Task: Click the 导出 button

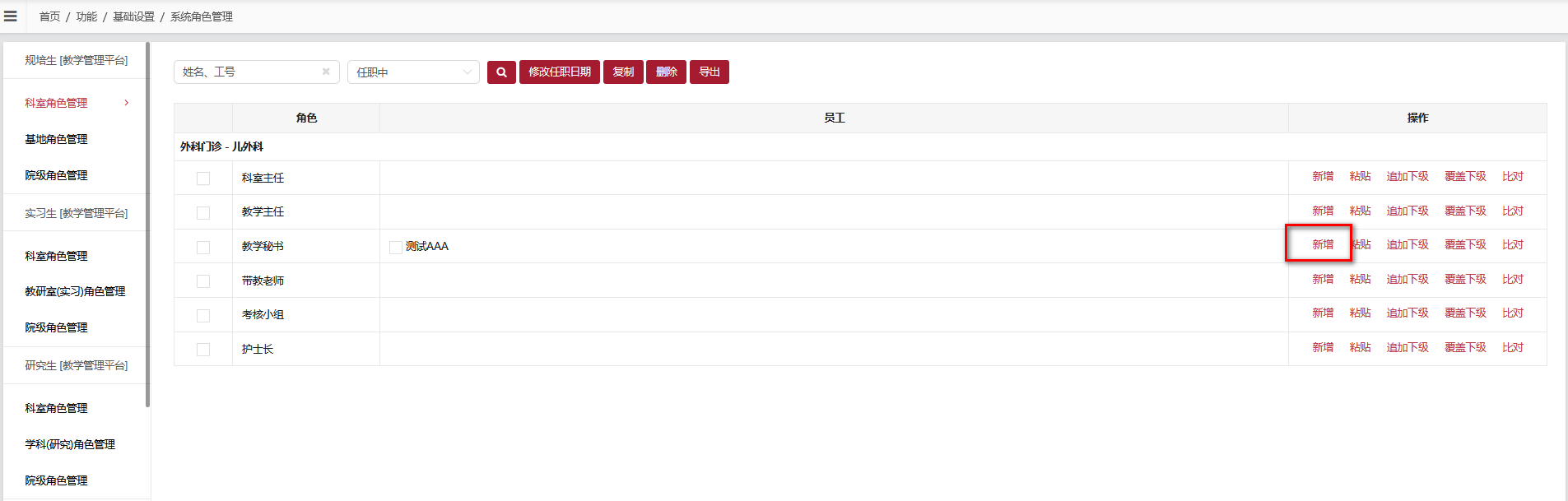Action: coord(710,72)
